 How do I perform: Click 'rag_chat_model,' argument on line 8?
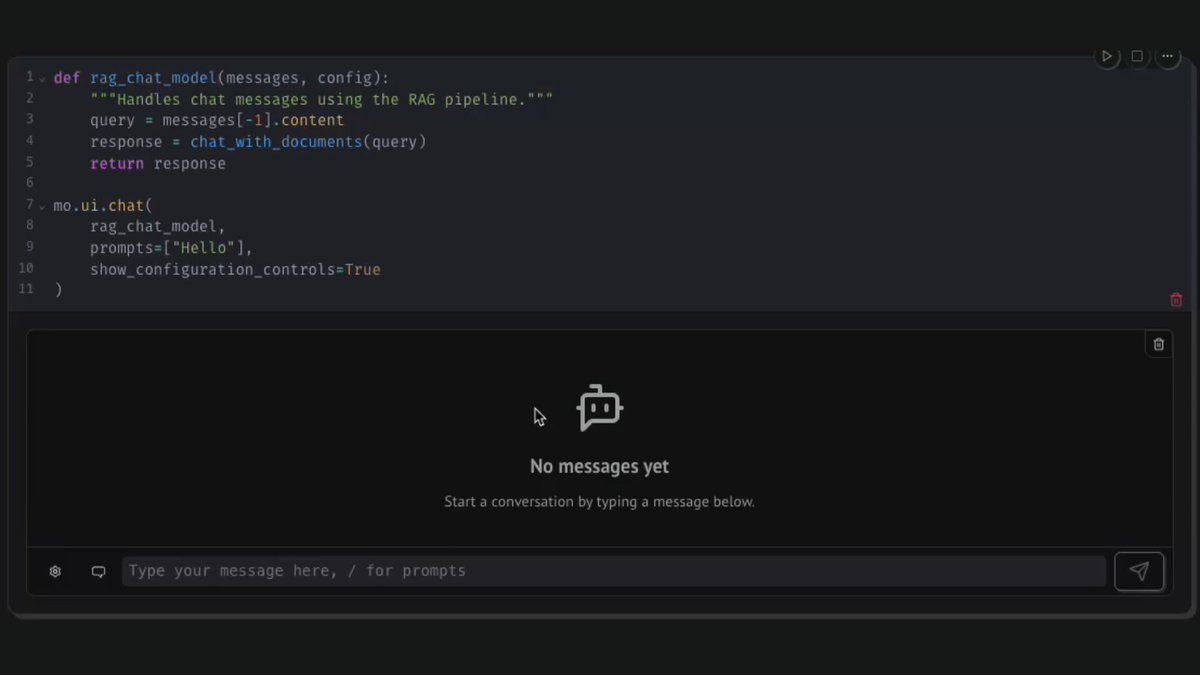(158, 227)
